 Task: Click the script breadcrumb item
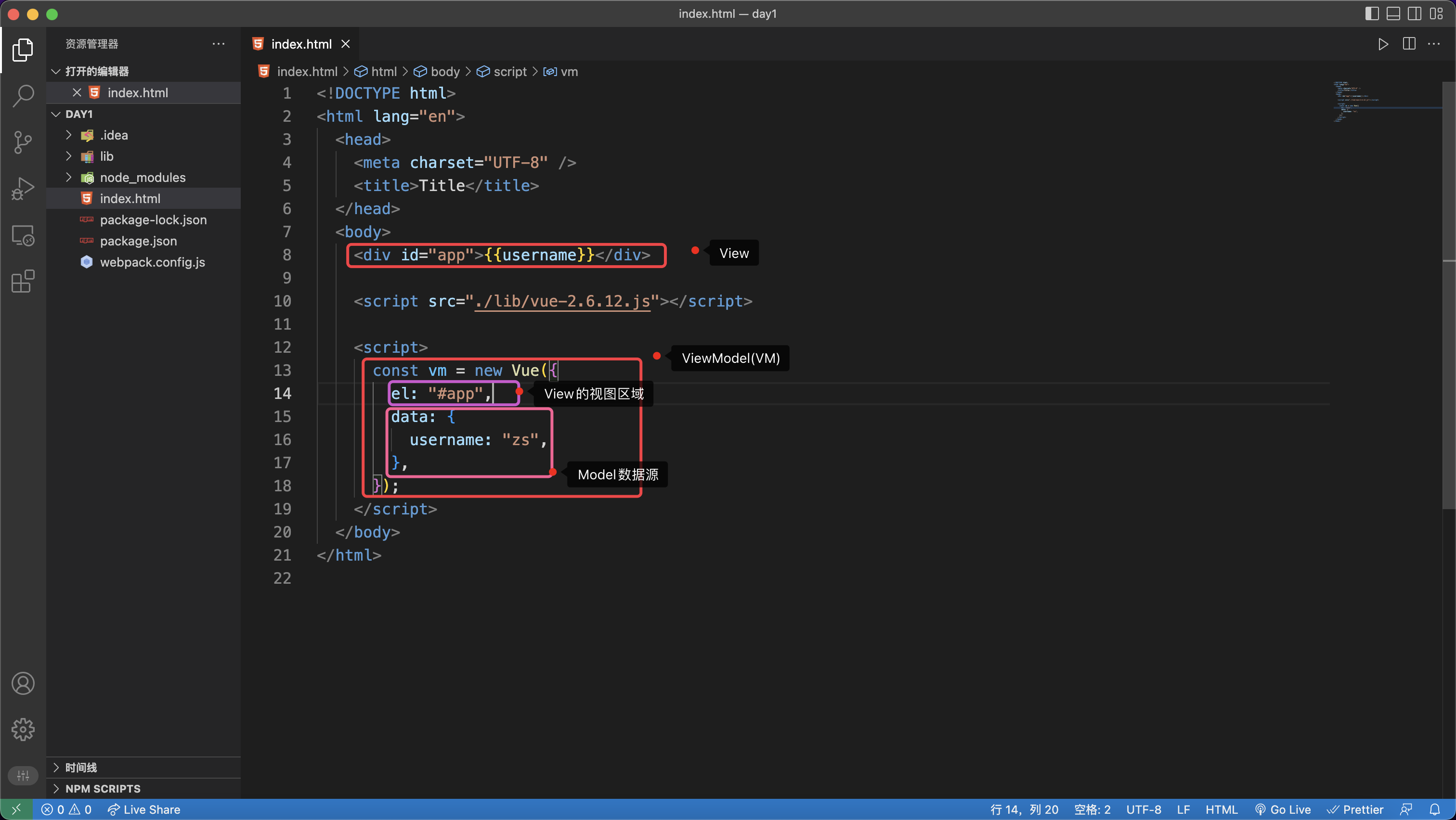[509, 72]
